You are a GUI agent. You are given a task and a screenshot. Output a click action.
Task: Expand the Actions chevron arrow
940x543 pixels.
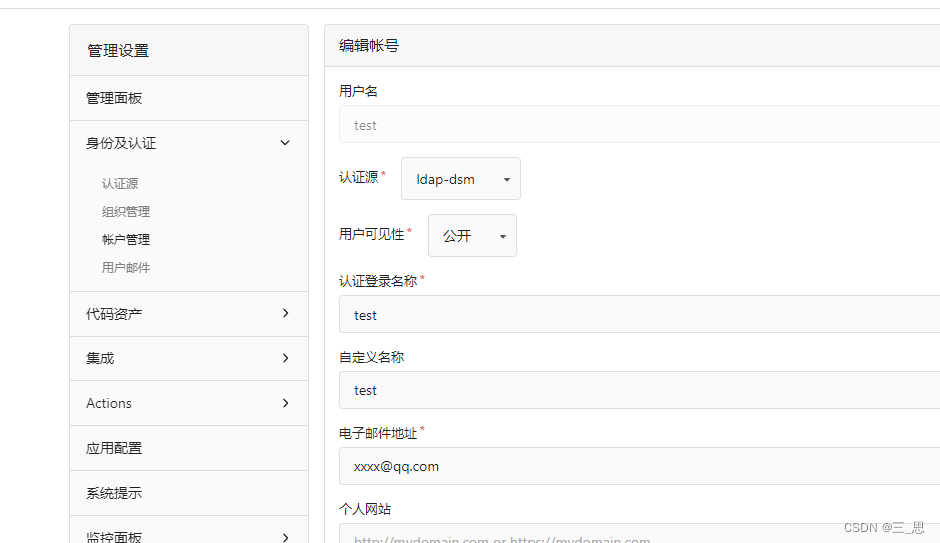(285, 403)
